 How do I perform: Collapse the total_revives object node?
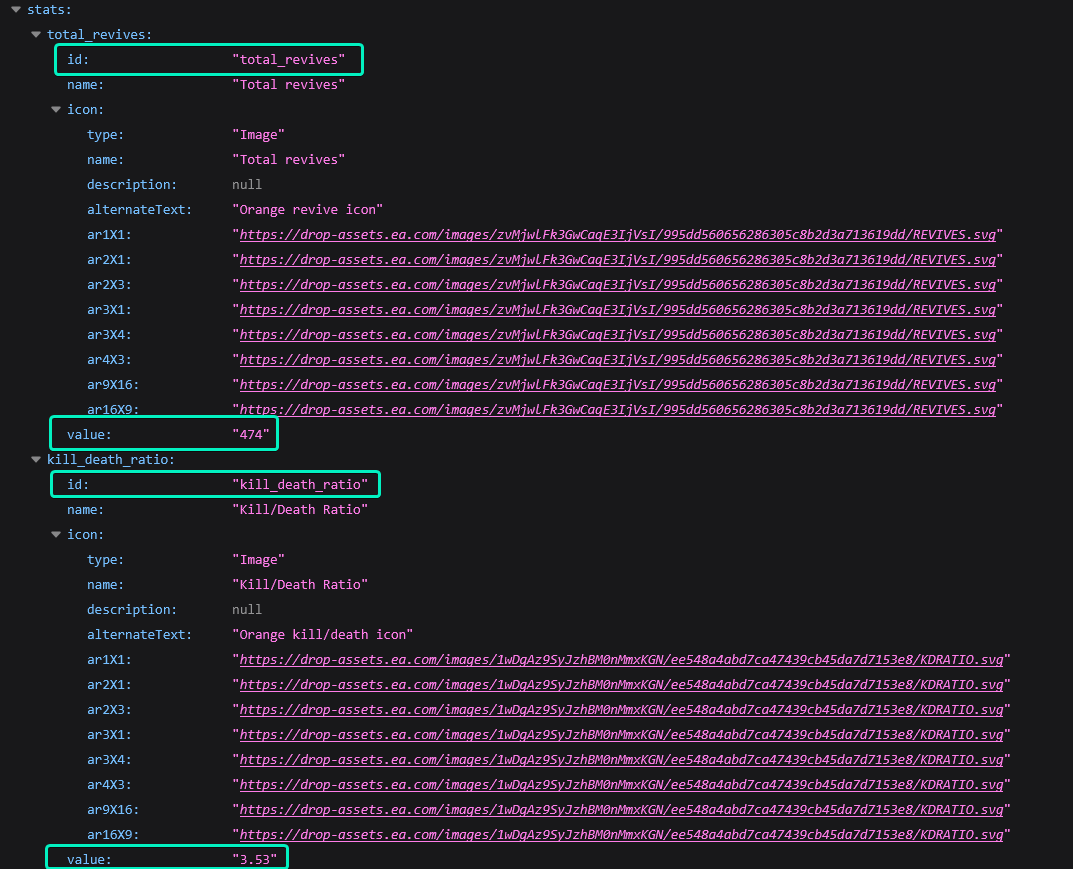point(36,34)
